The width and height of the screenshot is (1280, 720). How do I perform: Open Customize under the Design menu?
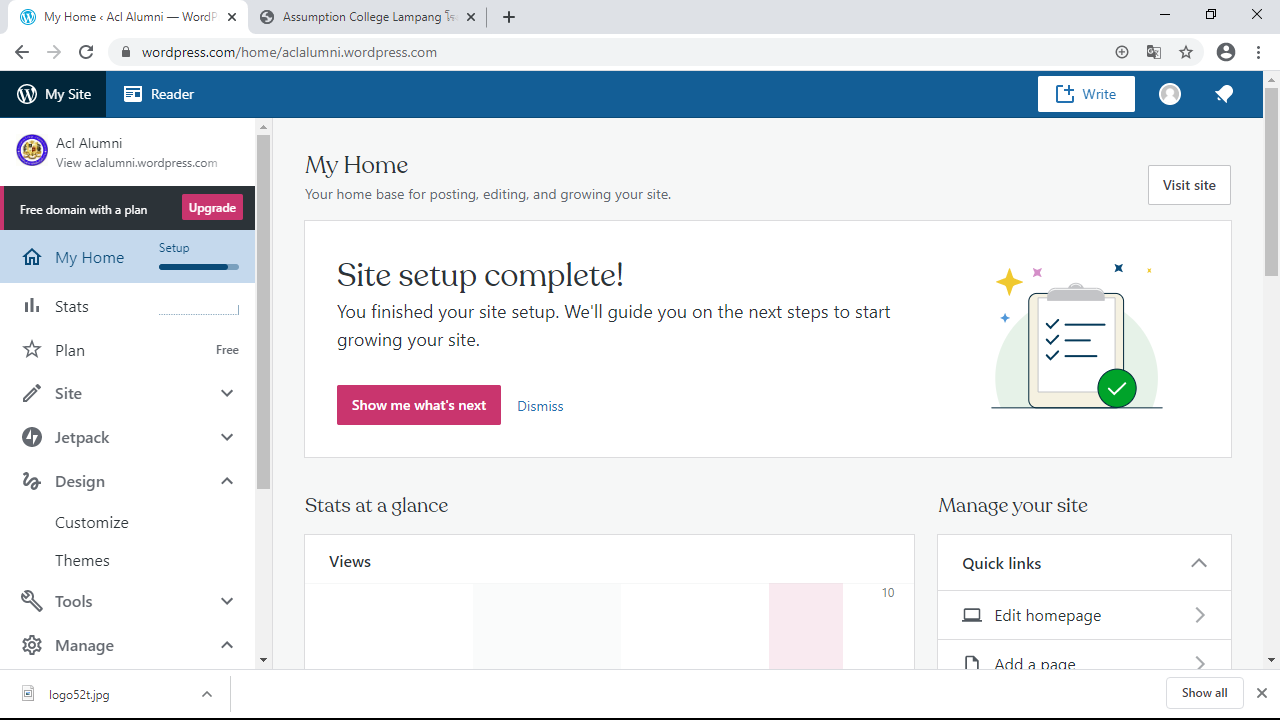click(x=92, y=523)
